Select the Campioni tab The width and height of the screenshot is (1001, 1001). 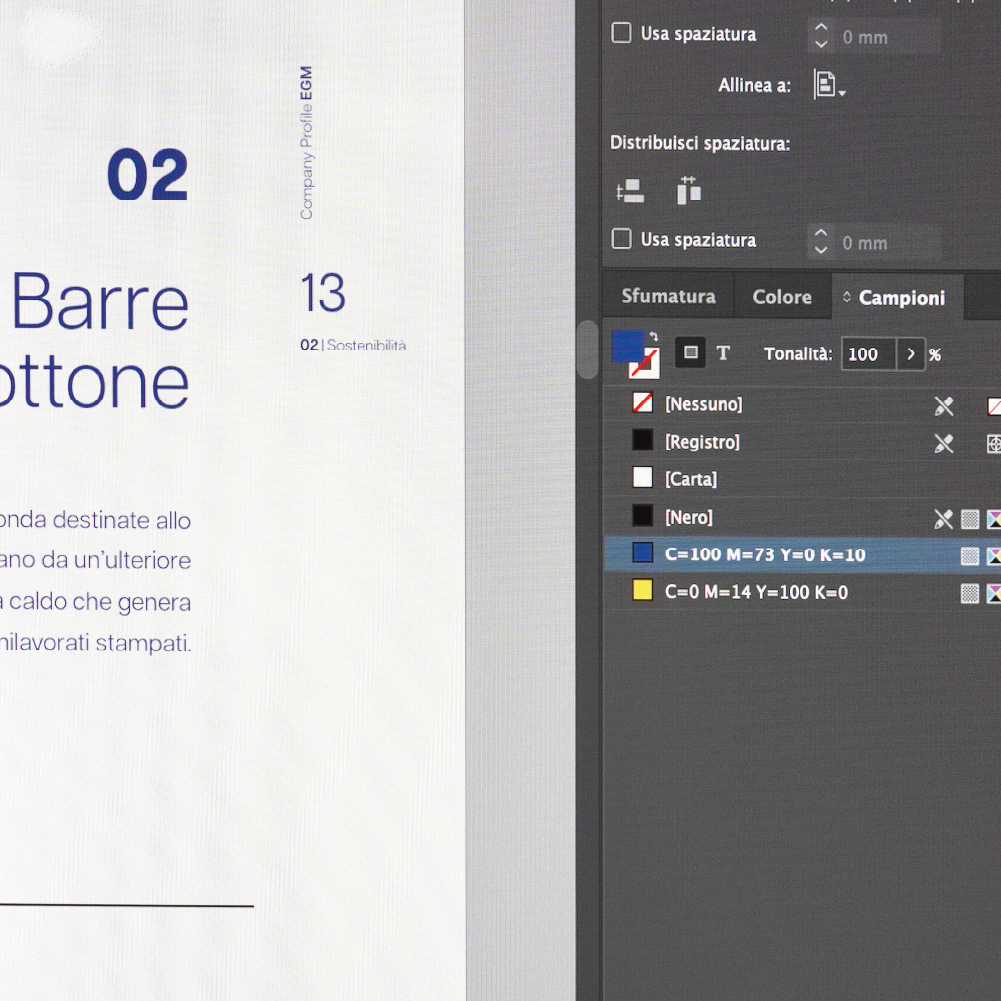click(x=896, y=297)
